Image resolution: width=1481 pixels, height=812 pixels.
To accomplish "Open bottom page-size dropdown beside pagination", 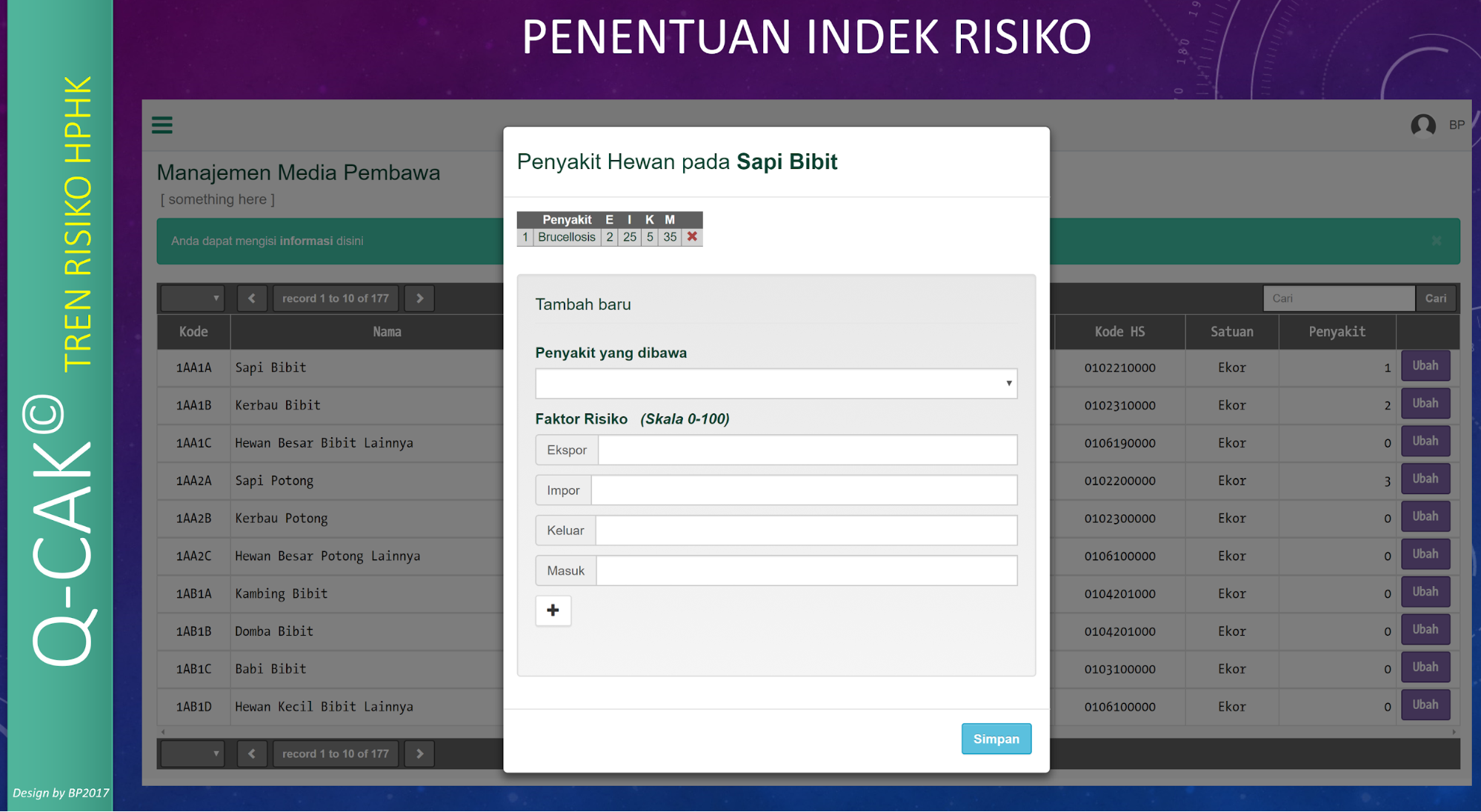I will (193, 753).
